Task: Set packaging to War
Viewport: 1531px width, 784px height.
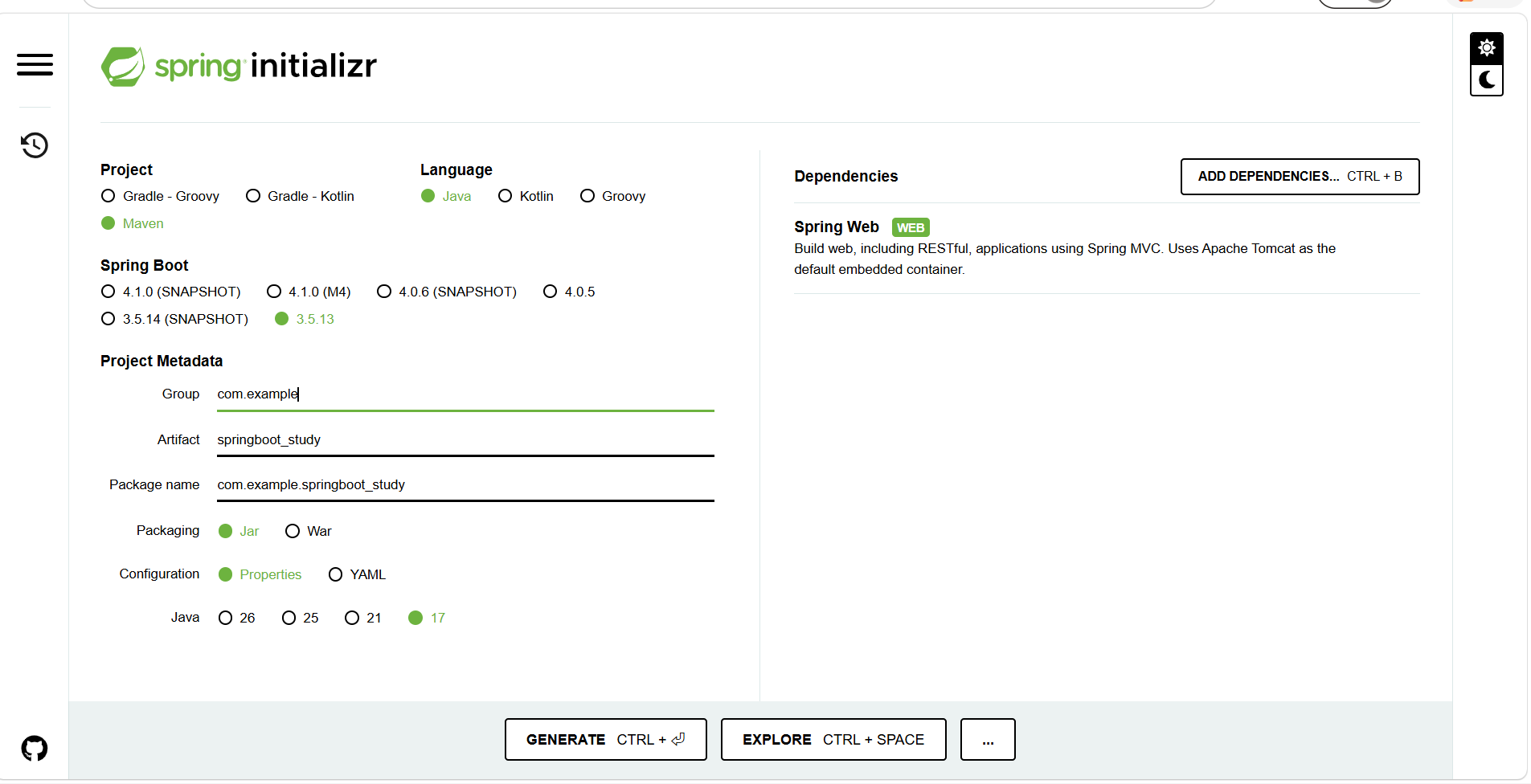Action: 309,531
